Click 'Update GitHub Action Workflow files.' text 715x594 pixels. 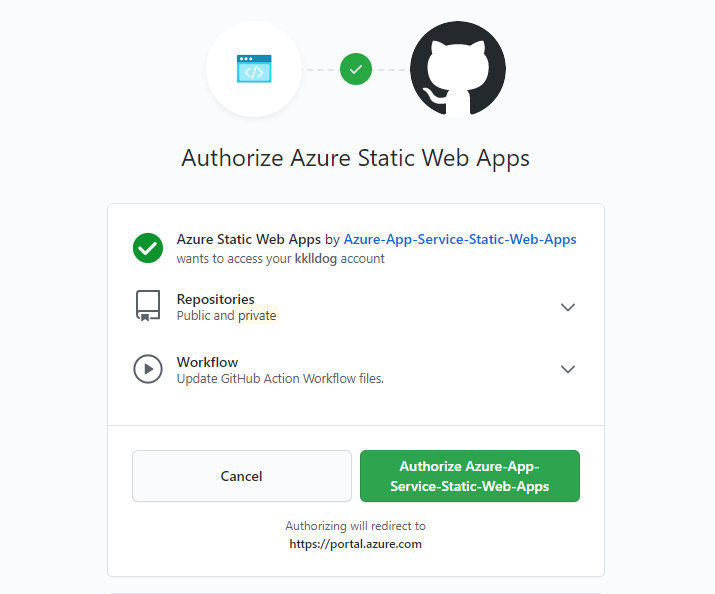[280, 379]
